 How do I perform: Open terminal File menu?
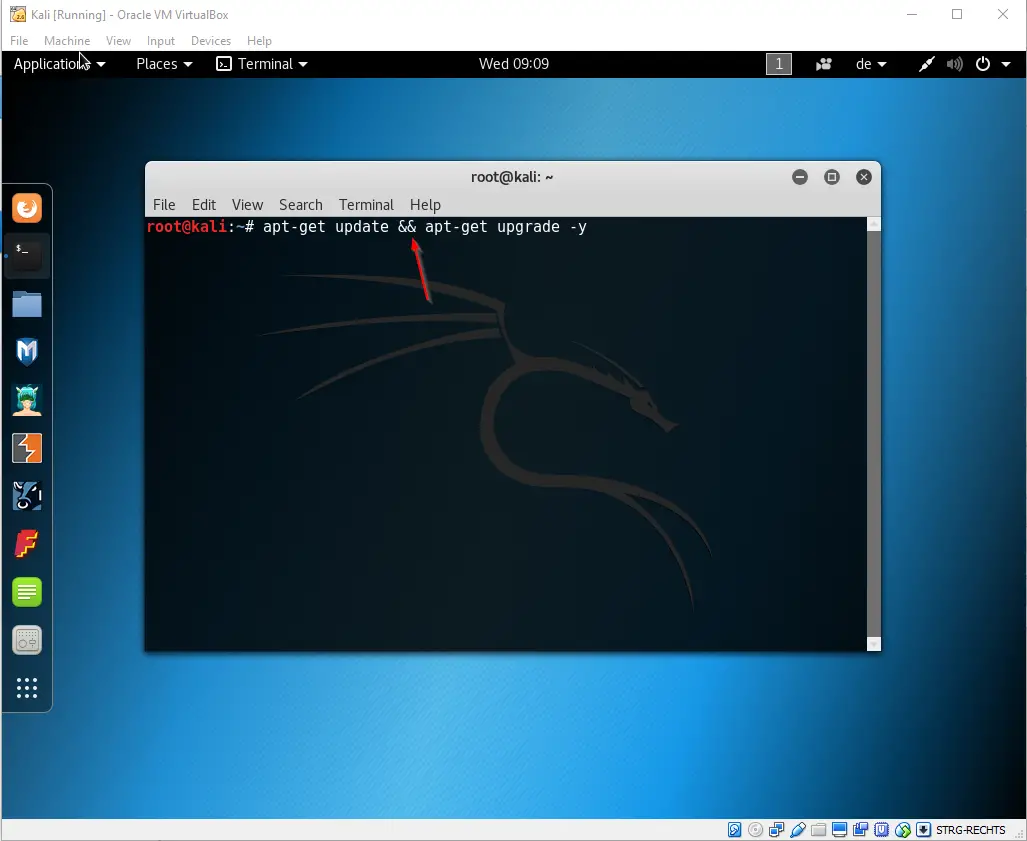click(x=164, y=205)
